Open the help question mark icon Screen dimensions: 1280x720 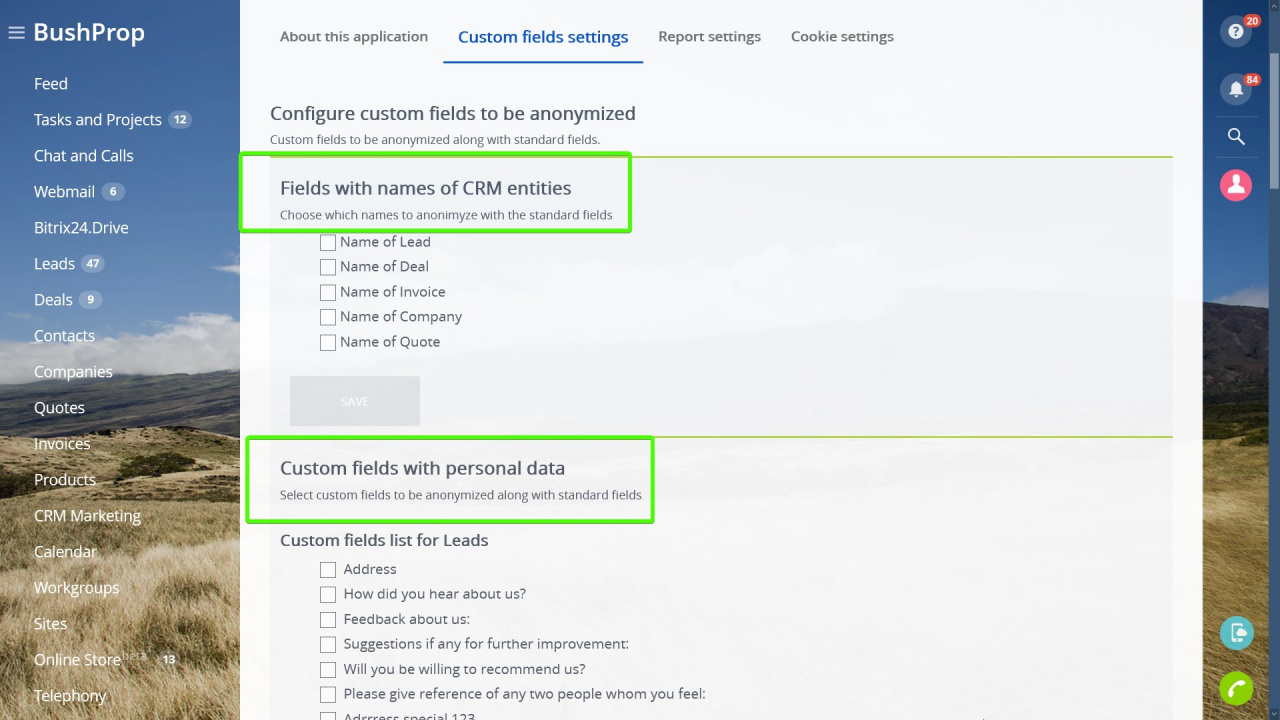tap(1236, 32)
